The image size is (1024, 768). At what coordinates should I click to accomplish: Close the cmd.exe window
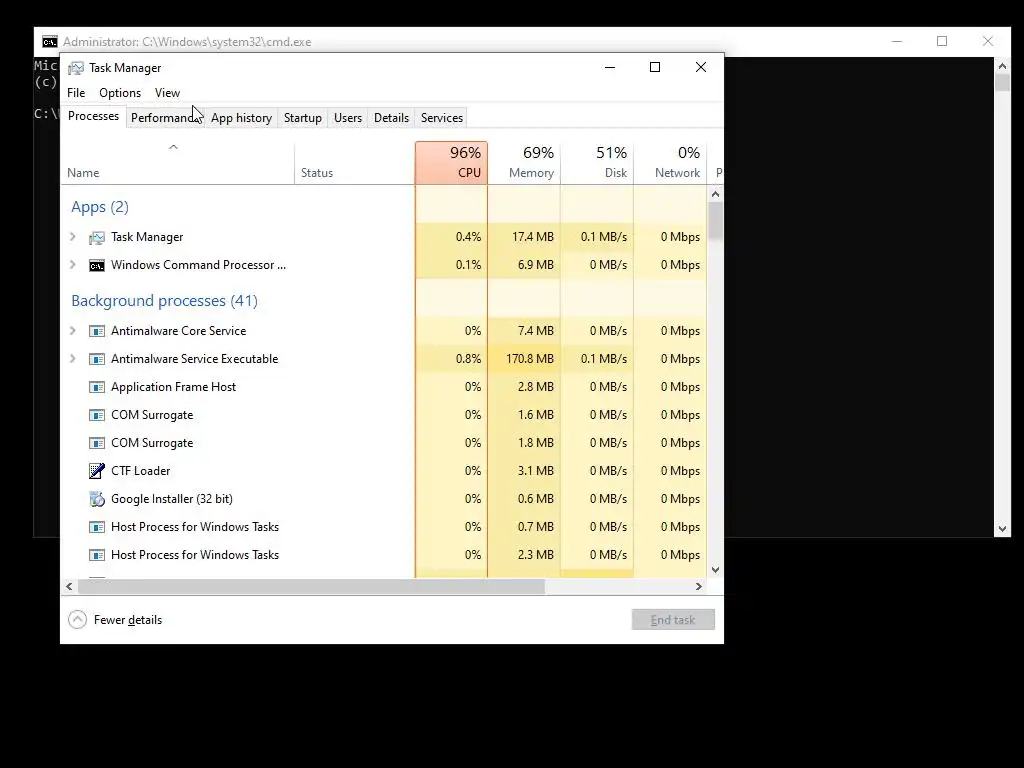[x=987, y=41]
